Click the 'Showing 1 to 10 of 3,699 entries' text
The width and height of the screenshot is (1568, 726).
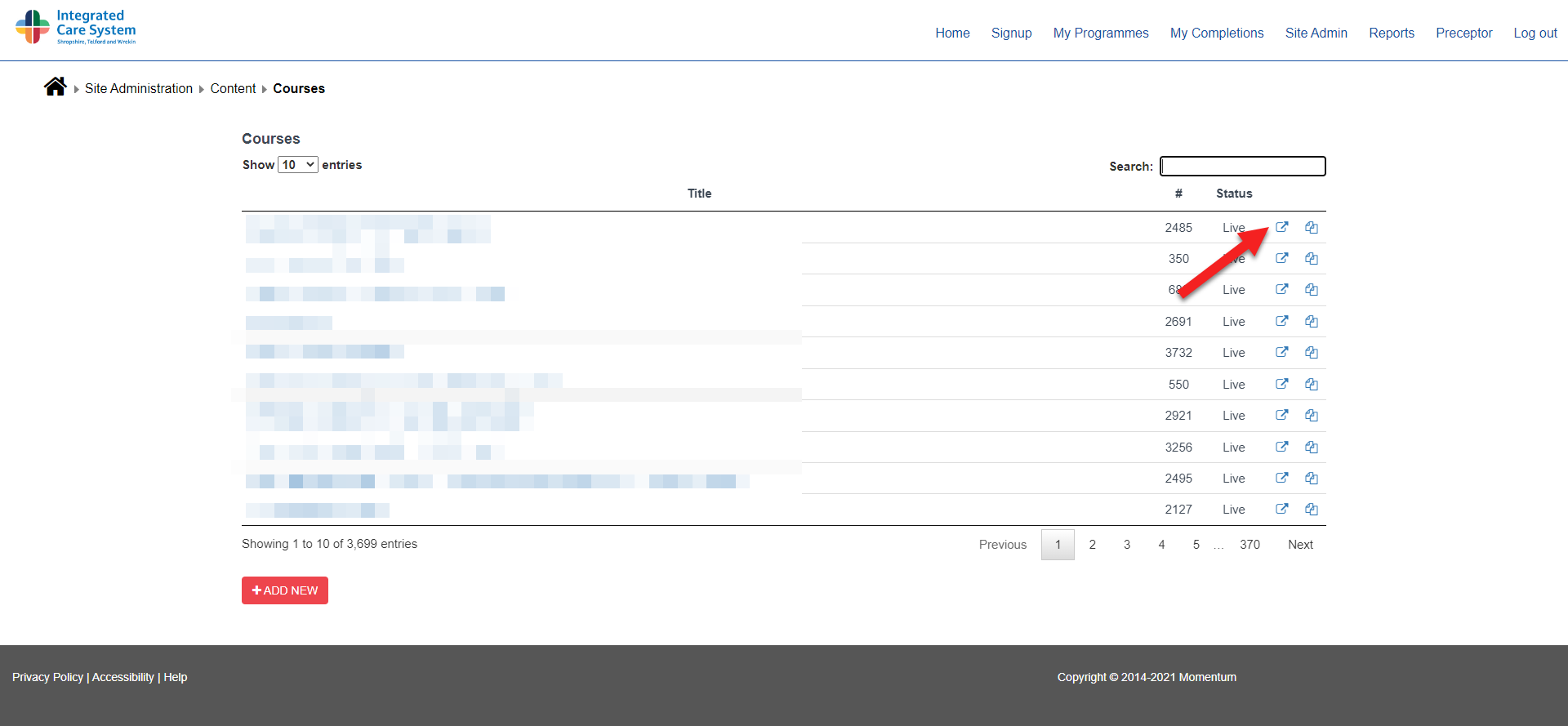point(329,544)
